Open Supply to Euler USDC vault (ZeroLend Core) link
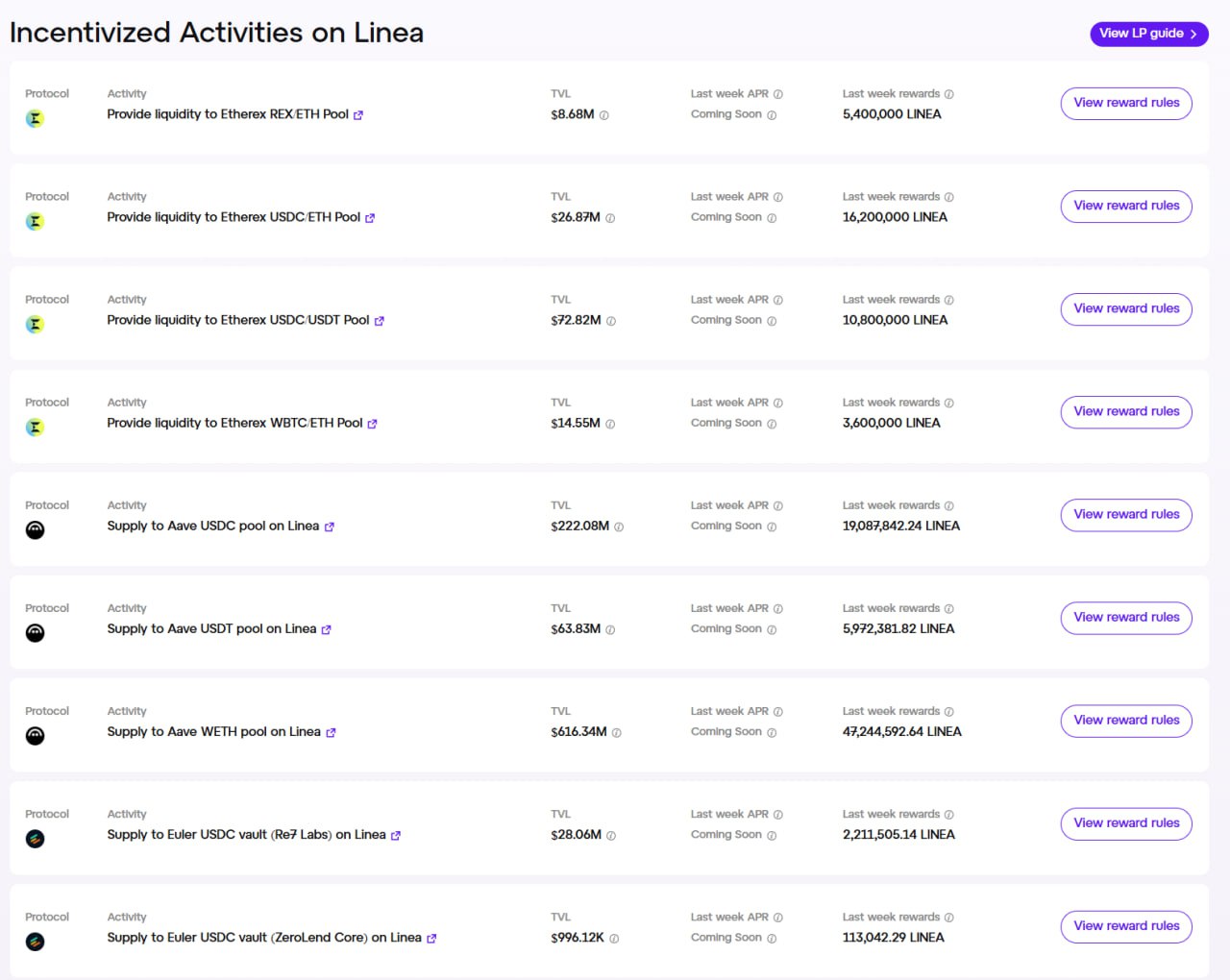 point(264,937)
